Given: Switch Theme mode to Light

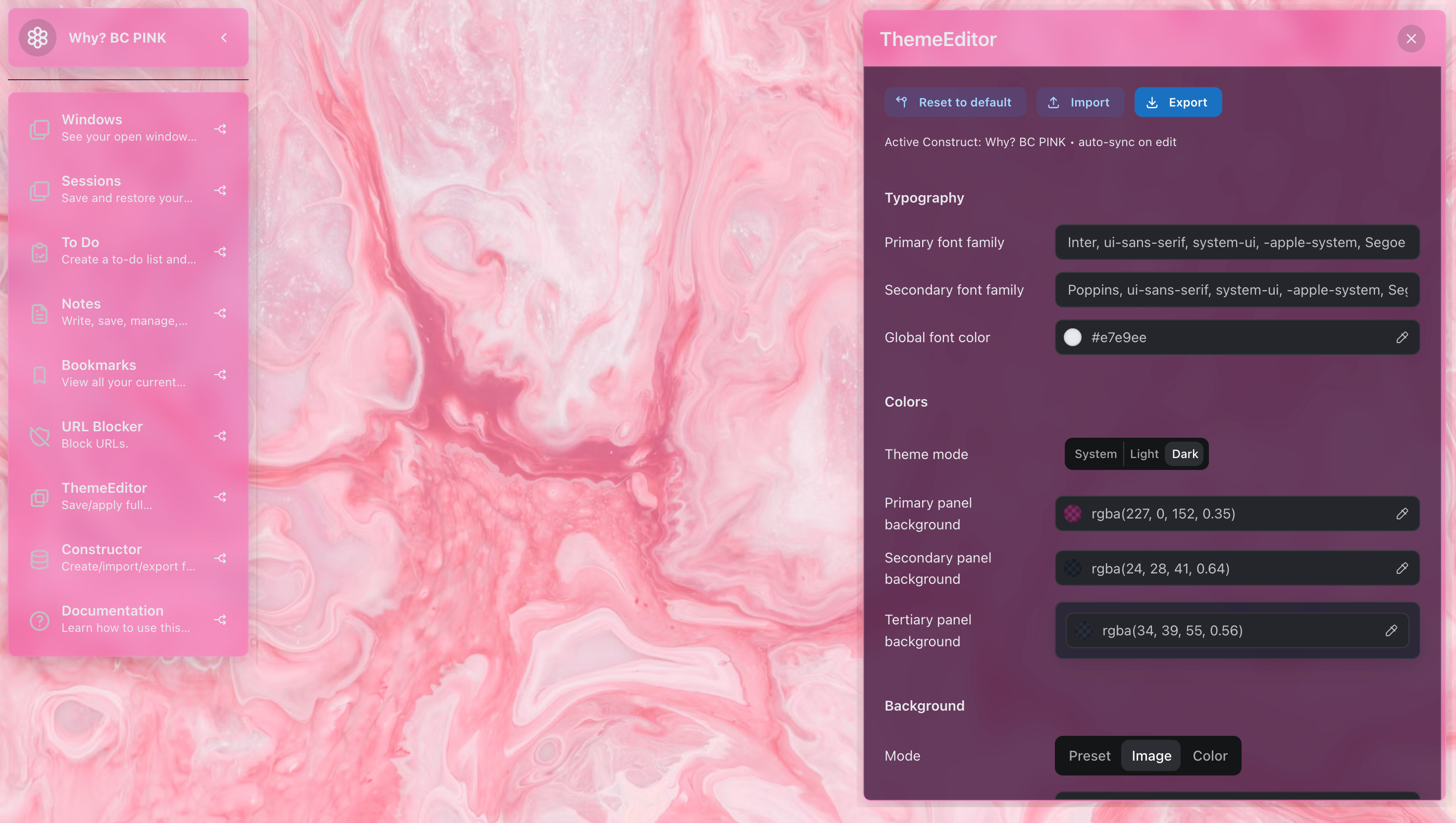Looking at the screenshot, I should click(x=1144, y=454).
